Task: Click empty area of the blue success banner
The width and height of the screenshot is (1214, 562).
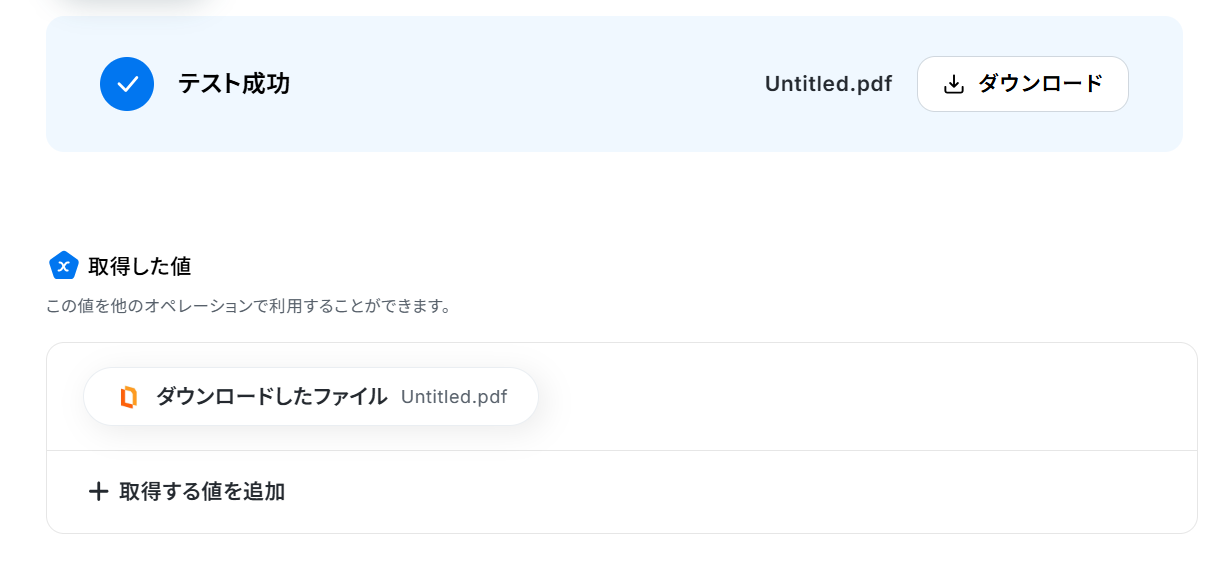Action: pos(520,84)
